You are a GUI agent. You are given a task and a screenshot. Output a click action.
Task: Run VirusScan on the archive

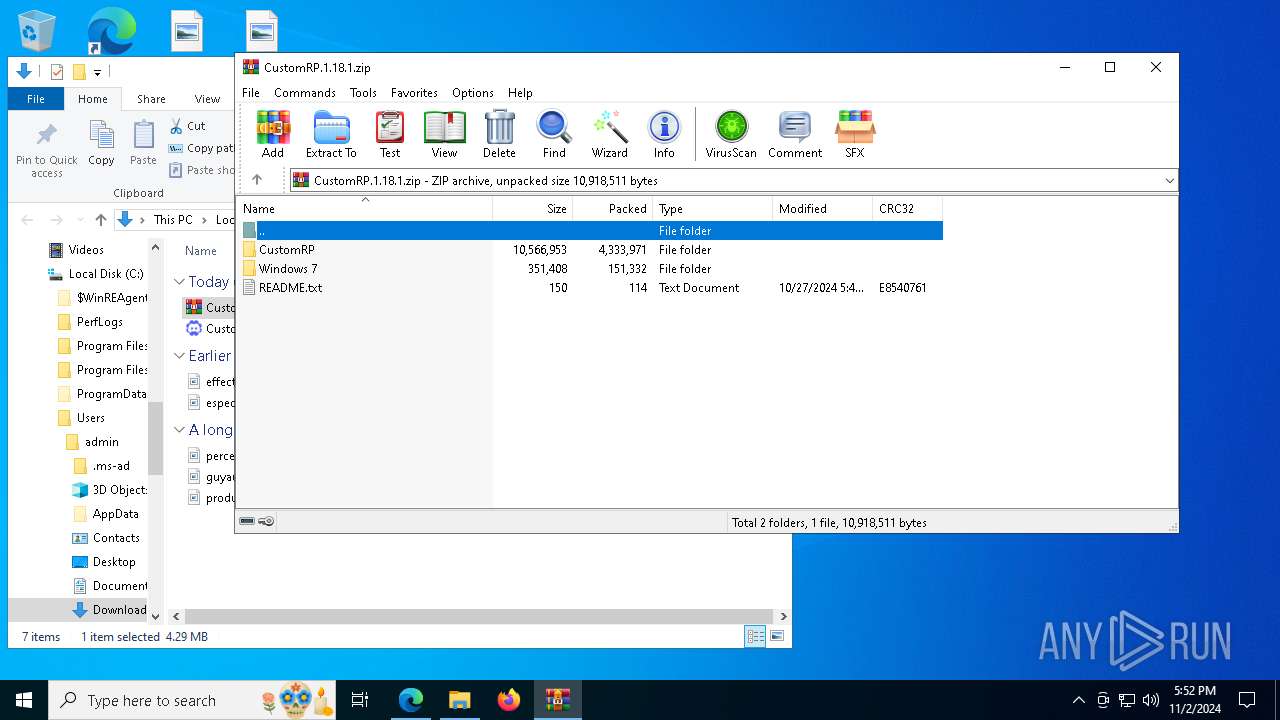point(731,134)
